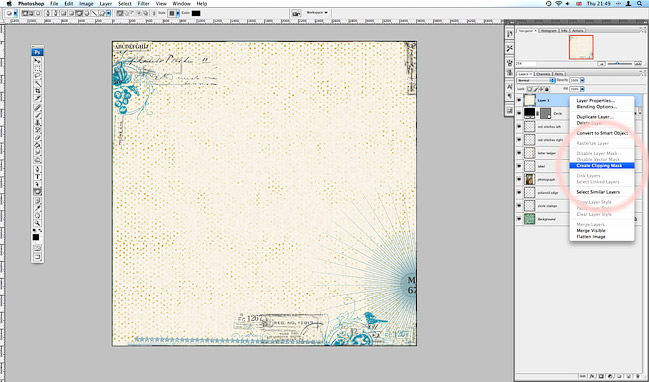Open the Tool Presets dock icon
The height and width of the screenshot is (382, 649).
(510, 48)
